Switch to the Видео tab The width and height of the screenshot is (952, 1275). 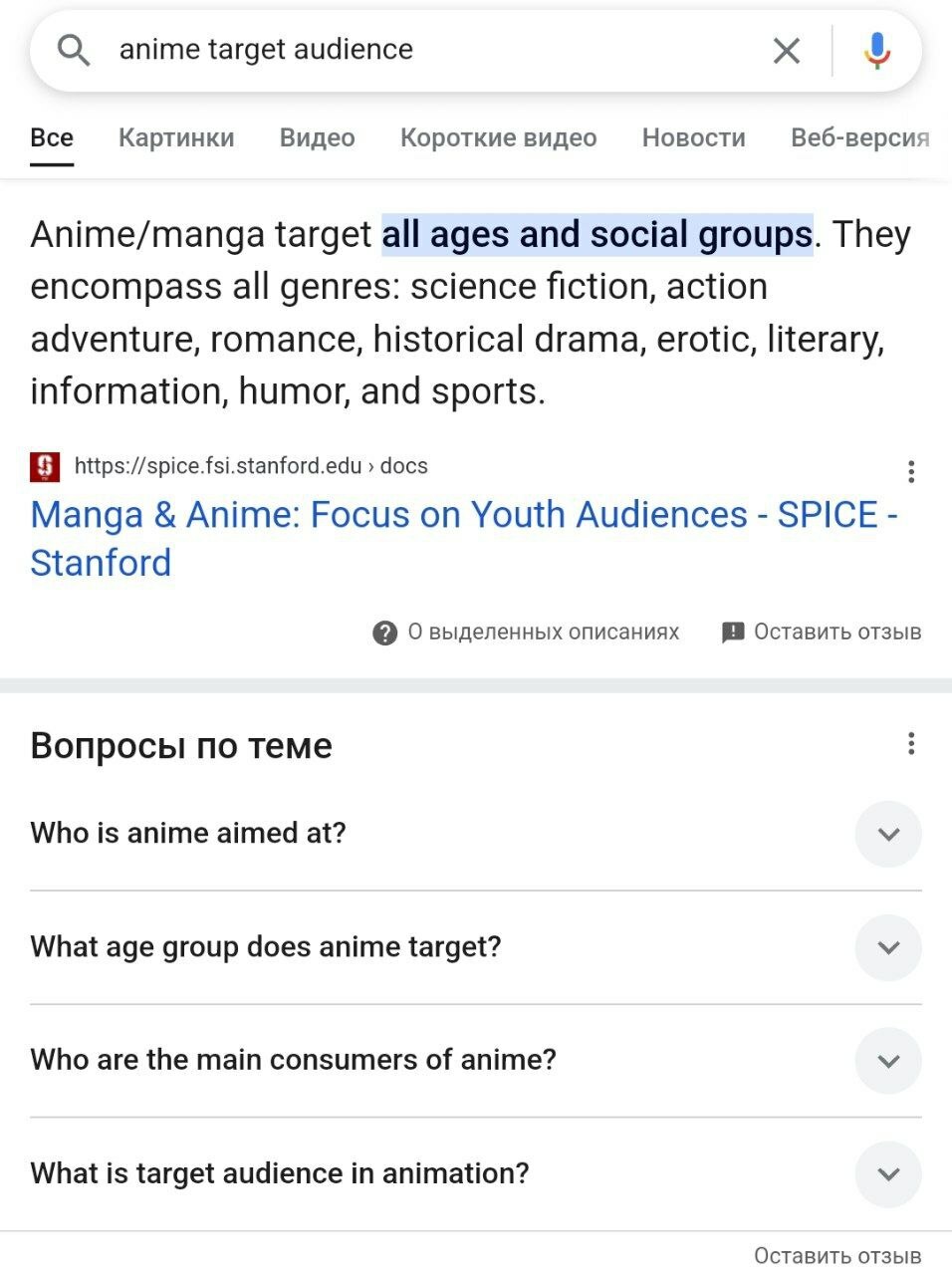317,137
